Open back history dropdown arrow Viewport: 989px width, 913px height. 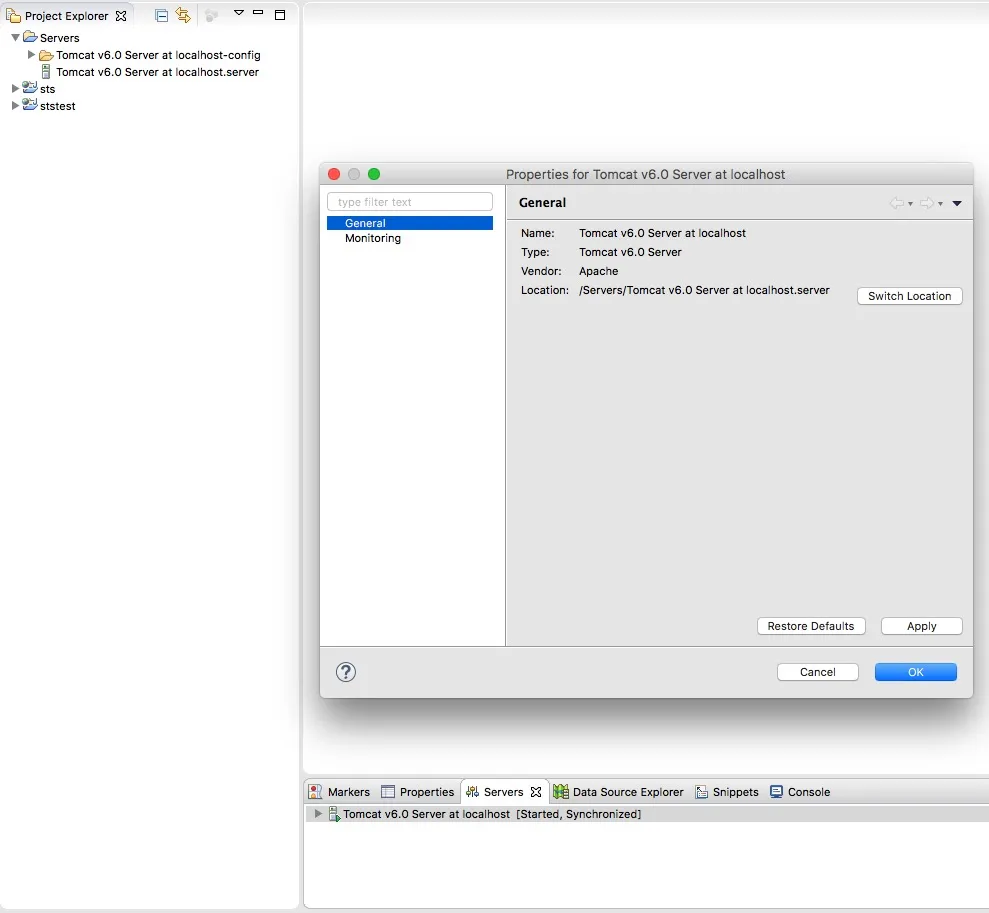coord(910,204)
